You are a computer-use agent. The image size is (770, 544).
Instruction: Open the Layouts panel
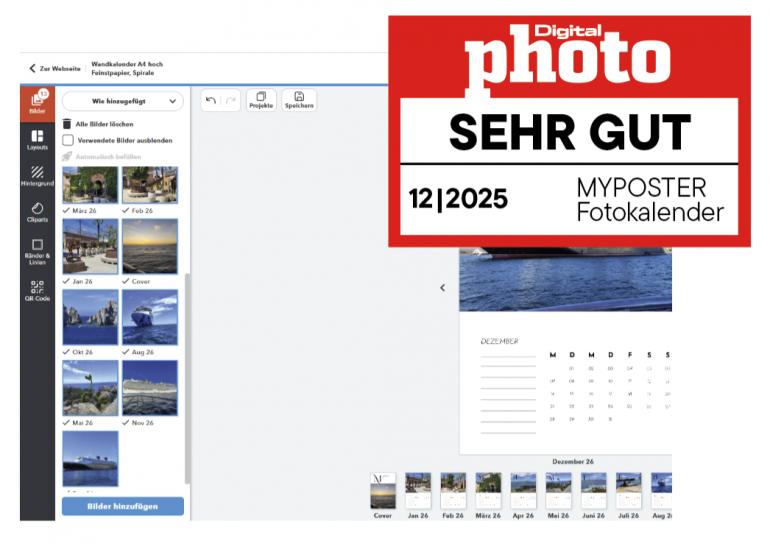point(37,140)
